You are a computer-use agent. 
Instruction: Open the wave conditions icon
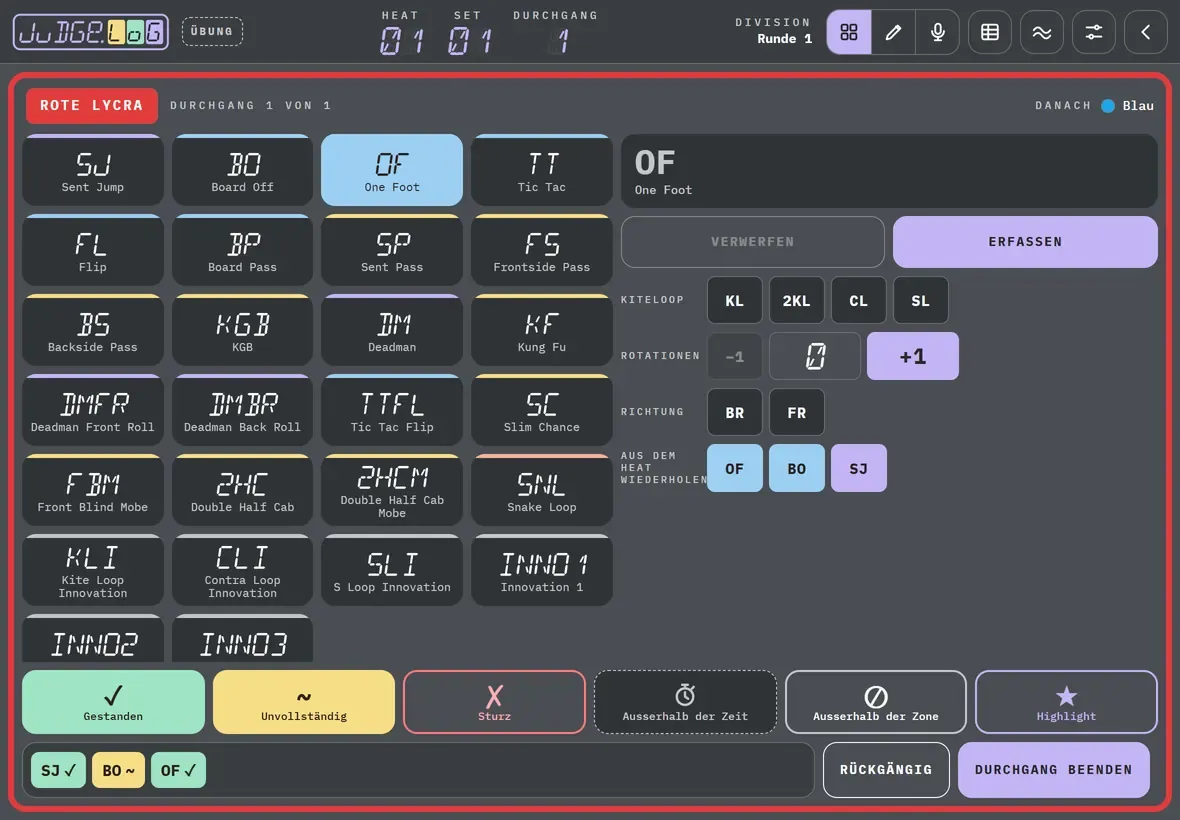(x=1042, y=32)
